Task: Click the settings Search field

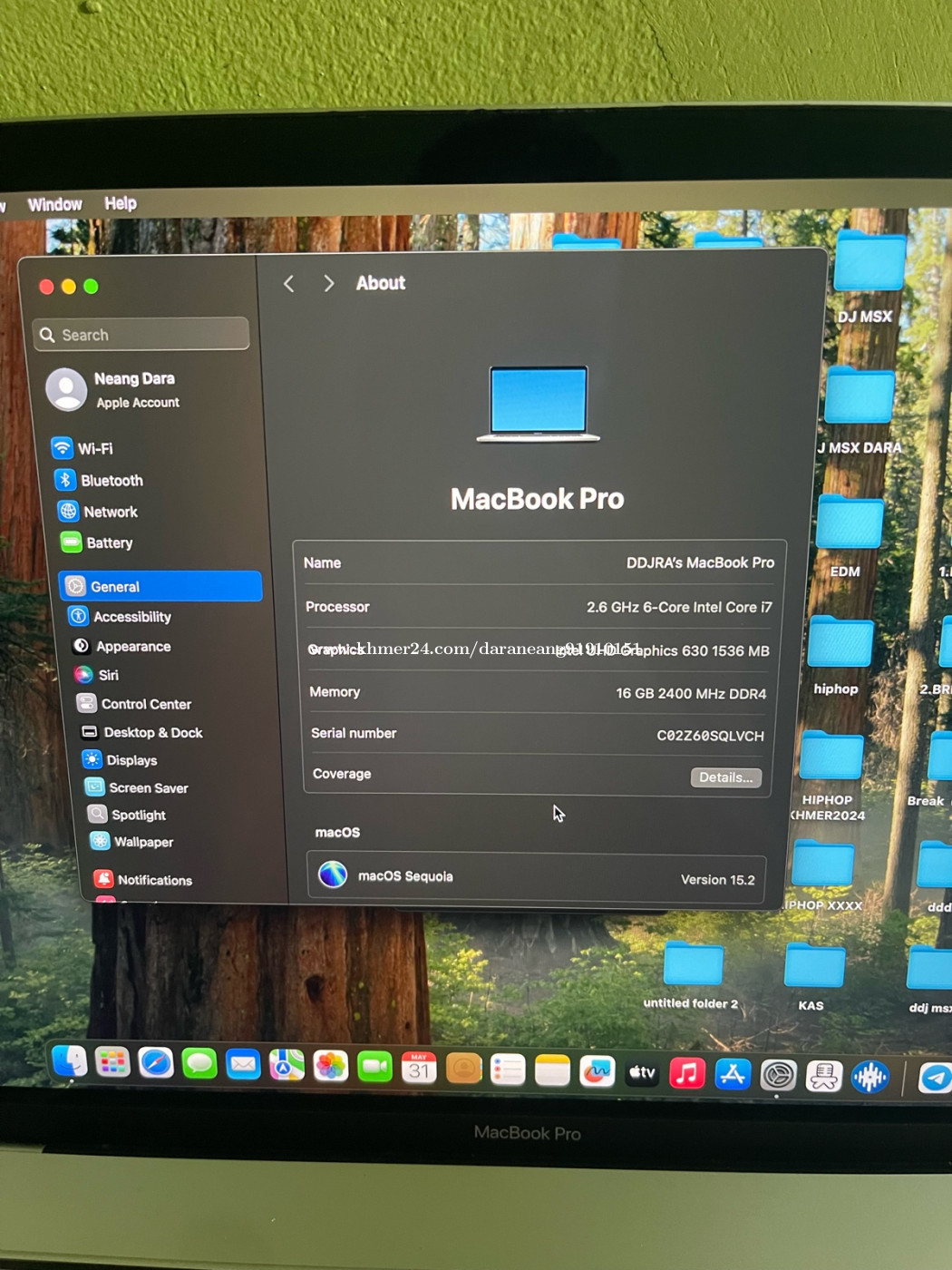Action: 141,334
